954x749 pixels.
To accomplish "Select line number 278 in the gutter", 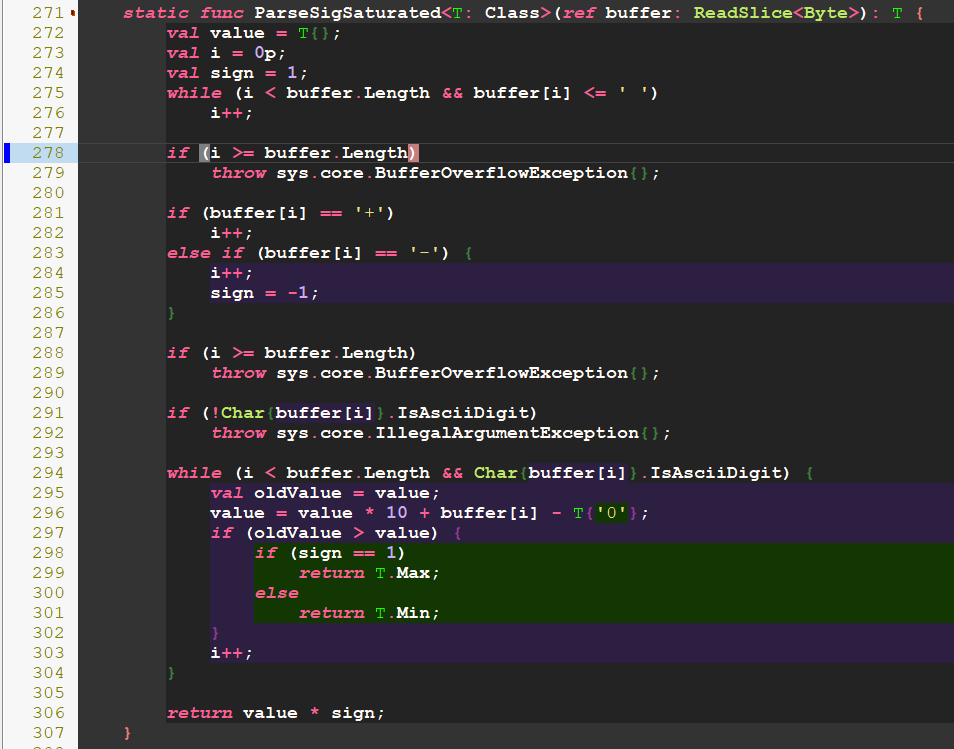I will coord(47,153).
